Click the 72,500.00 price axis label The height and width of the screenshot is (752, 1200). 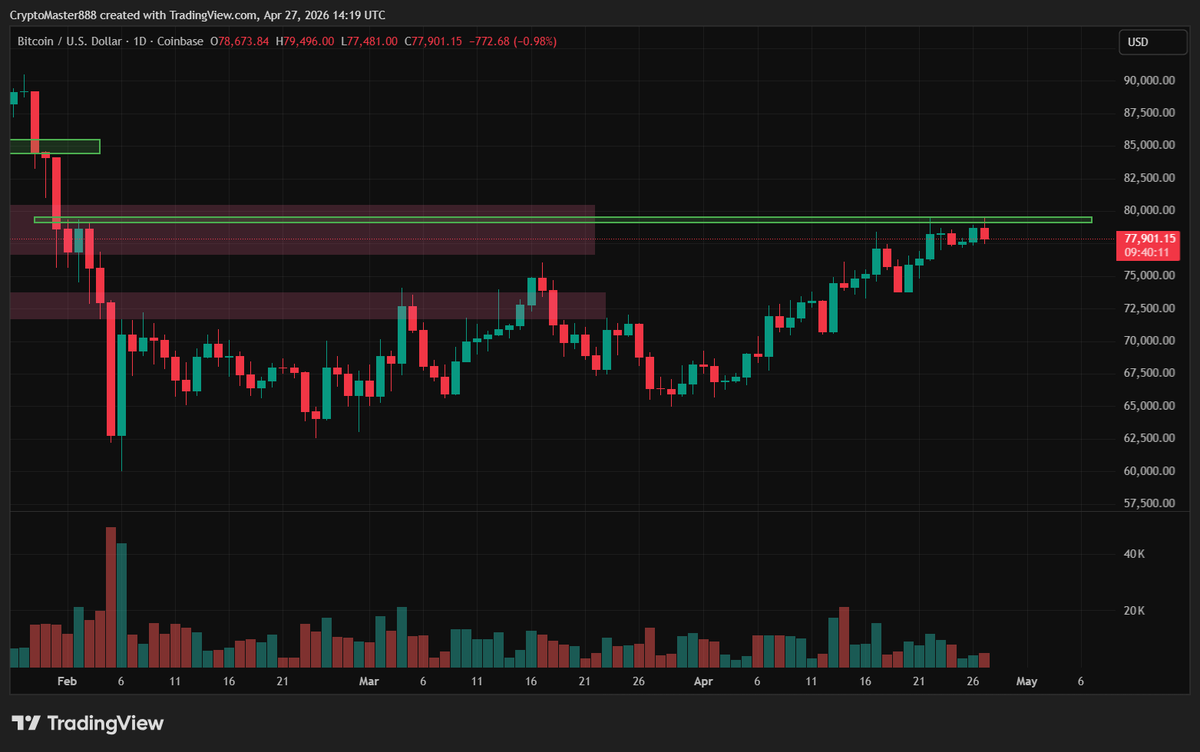tap(1149, 308)
